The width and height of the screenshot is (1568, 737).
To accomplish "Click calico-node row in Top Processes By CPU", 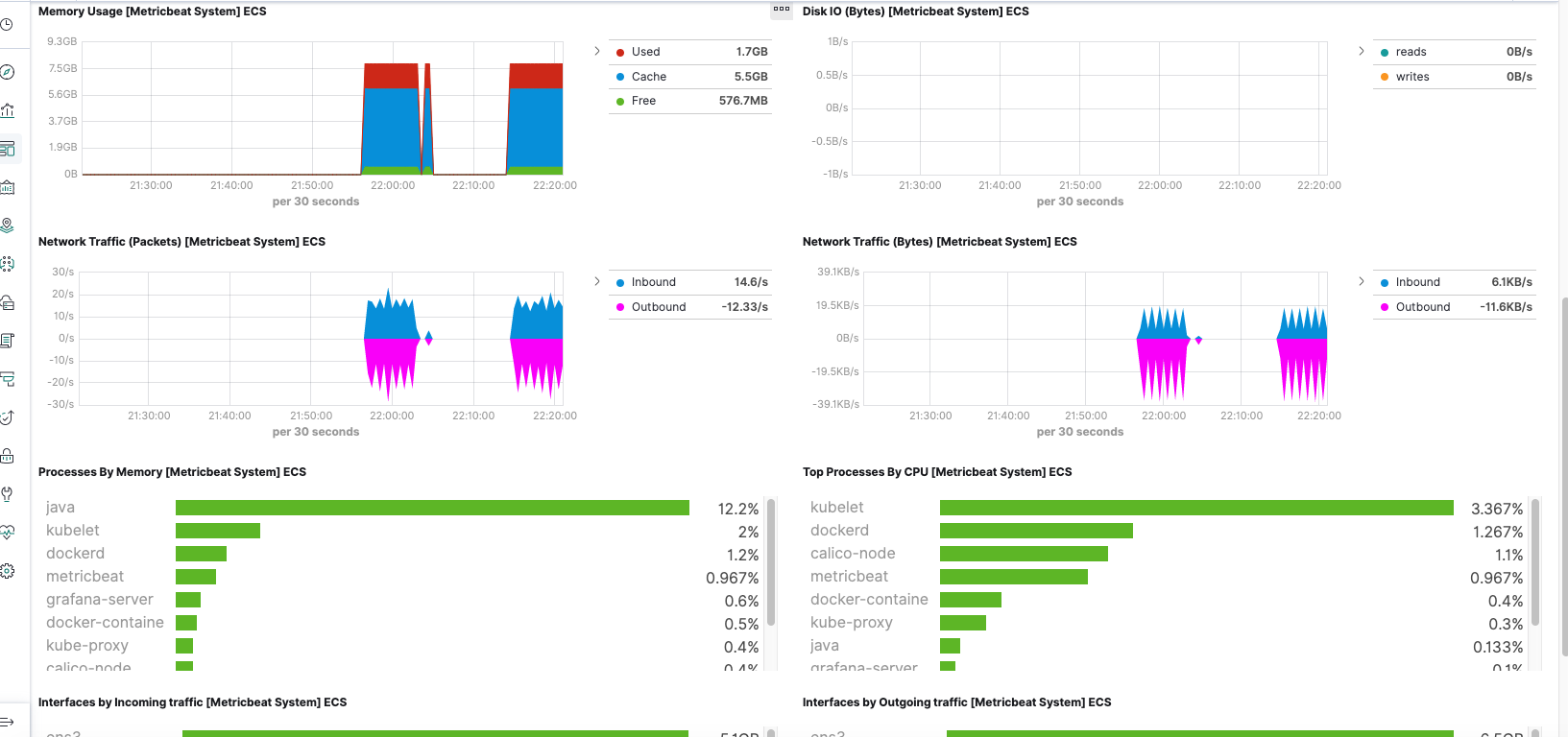I will [x=1167, y=554].
